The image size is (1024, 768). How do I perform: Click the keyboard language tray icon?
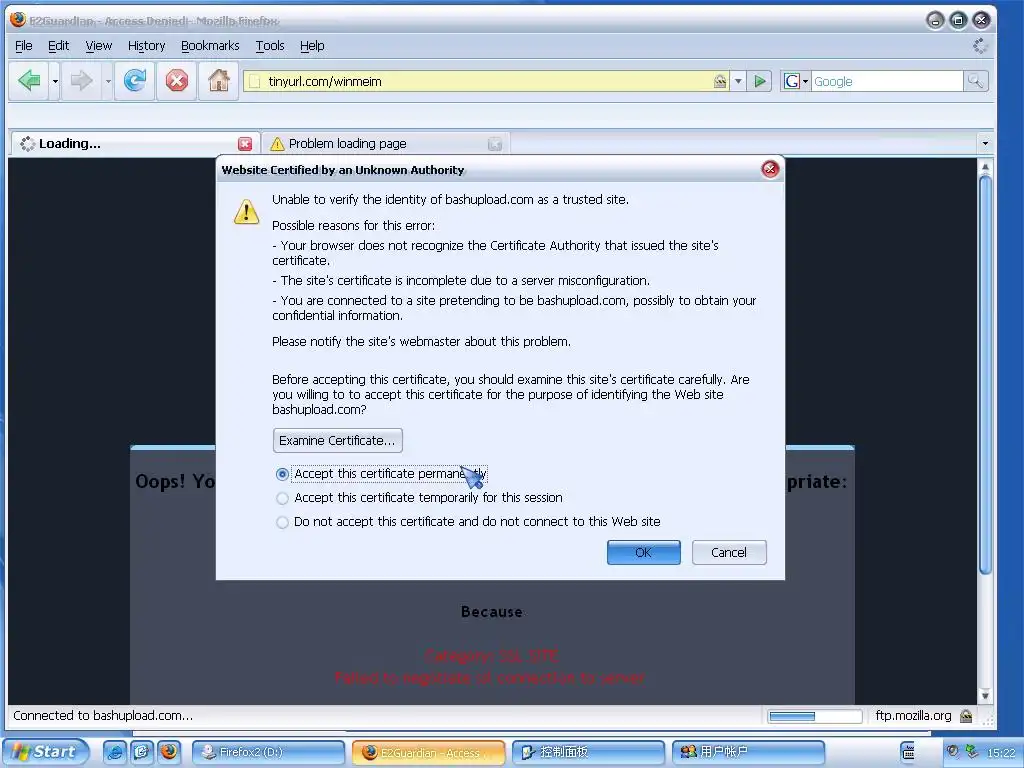(x=908, y=752)
